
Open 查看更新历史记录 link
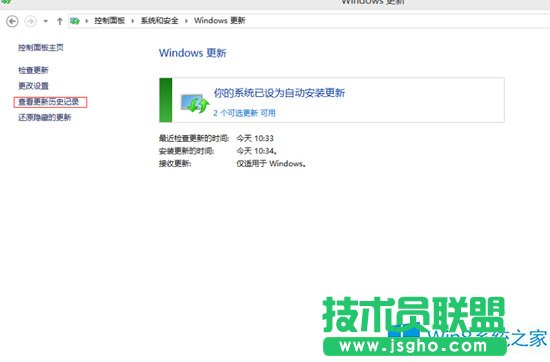(49, 102)
